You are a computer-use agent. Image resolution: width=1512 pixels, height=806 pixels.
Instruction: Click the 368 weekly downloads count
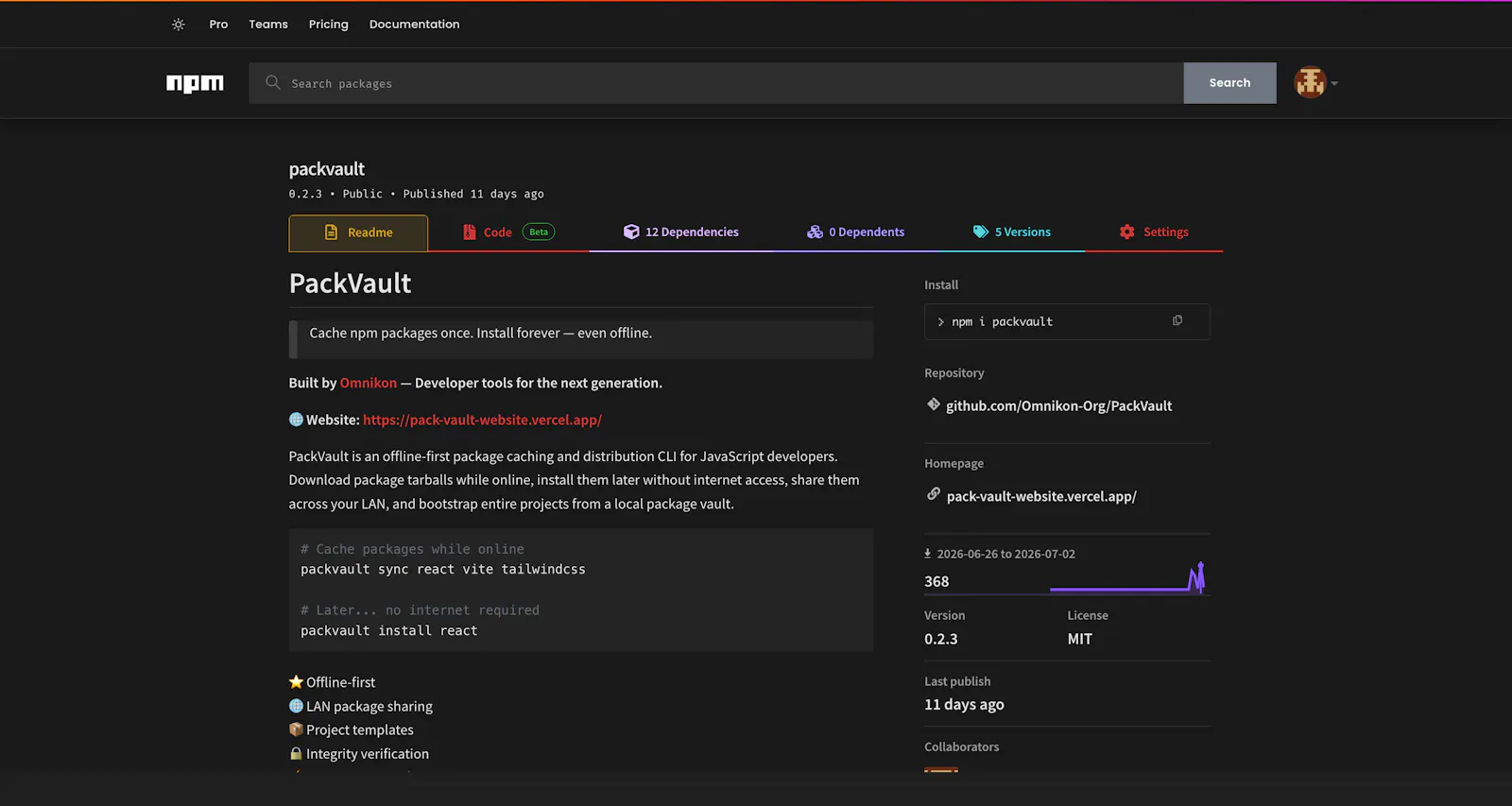tap(936, 581)
